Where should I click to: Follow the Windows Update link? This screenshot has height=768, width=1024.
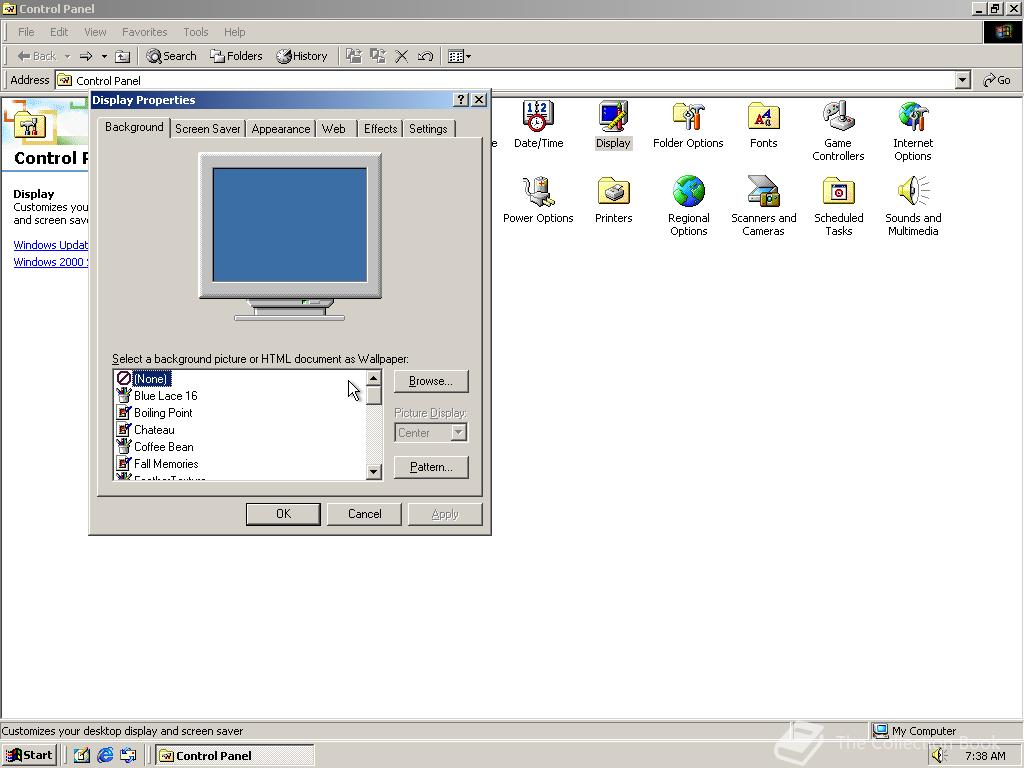tap(50, 245)
